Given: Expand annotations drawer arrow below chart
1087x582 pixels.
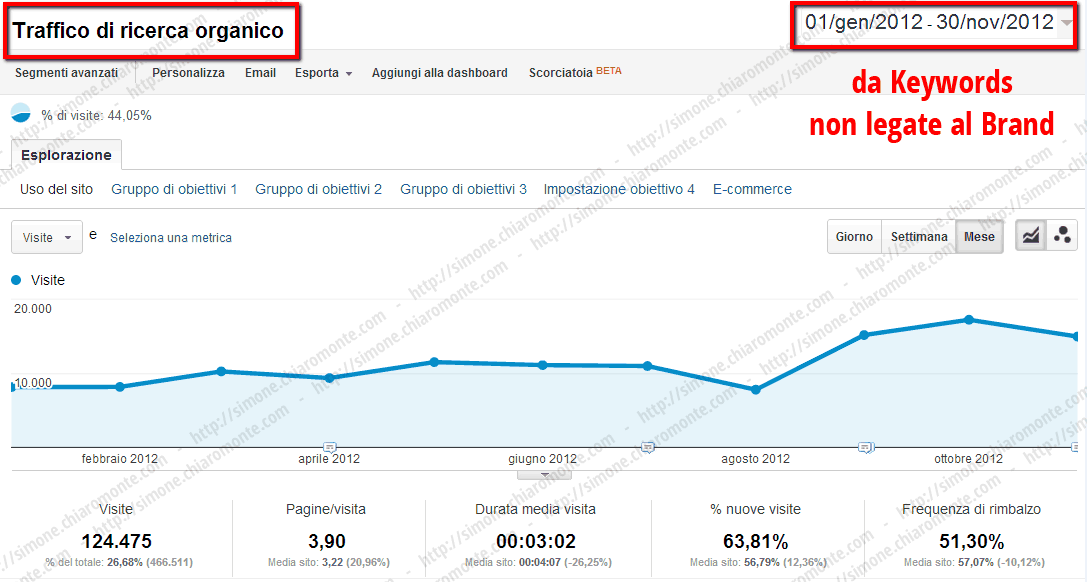Looking at the screenshot, I should pyautogui.click(x=545, y=475).
